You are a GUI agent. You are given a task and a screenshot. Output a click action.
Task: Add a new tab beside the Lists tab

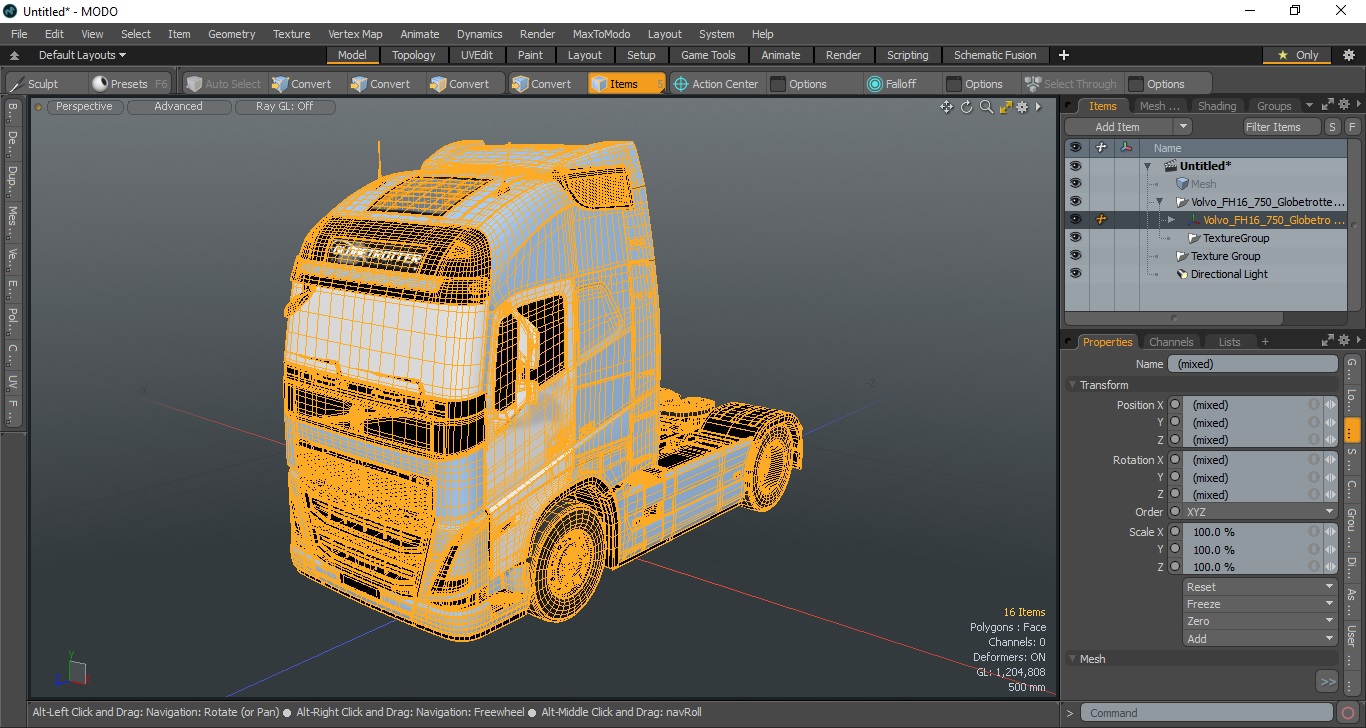point(1265,342)
